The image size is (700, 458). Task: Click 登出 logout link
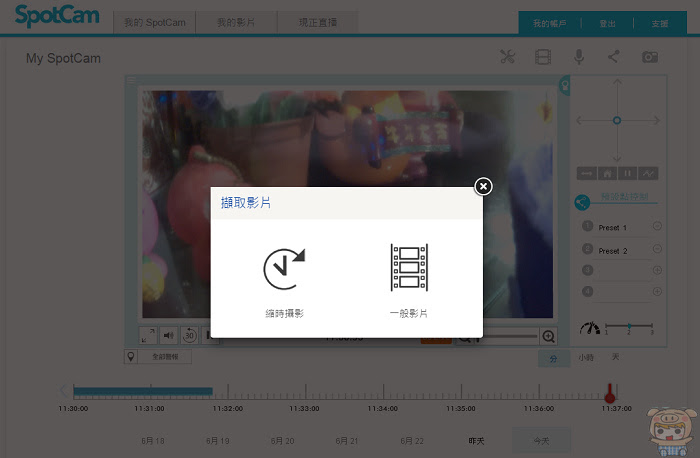[607, 24]
